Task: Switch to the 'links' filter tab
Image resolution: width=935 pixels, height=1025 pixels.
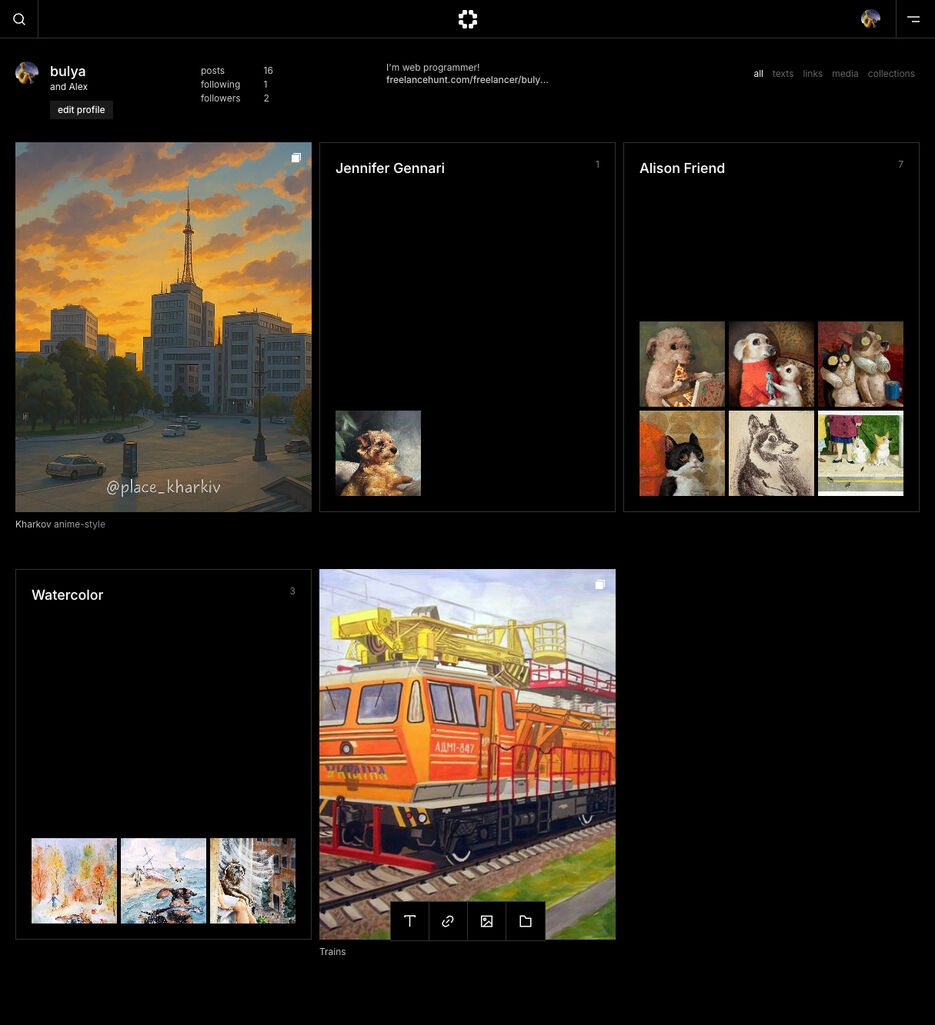Action: click(x=813, y=74)
